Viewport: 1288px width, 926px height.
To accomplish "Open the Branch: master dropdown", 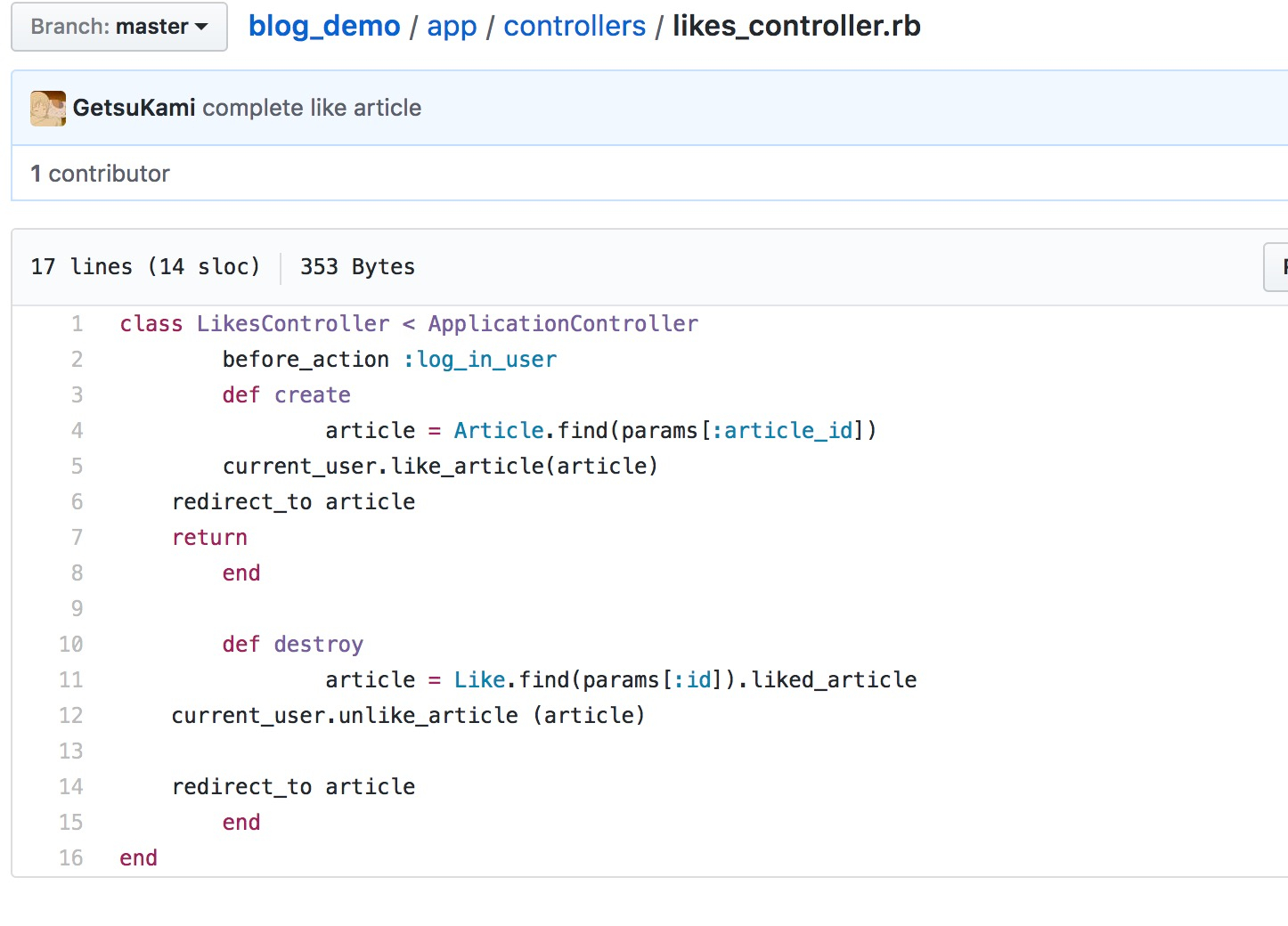I will [119, 27].
